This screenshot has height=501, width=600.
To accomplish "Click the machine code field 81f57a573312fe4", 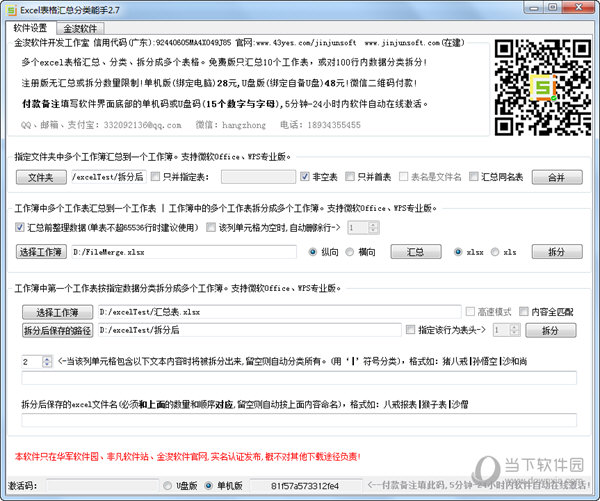I will tap(305, 485).
